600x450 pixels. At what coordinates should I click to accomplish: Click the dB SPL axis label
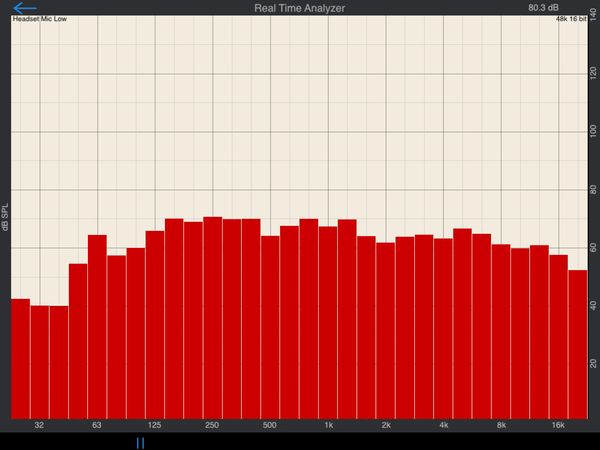5,218
